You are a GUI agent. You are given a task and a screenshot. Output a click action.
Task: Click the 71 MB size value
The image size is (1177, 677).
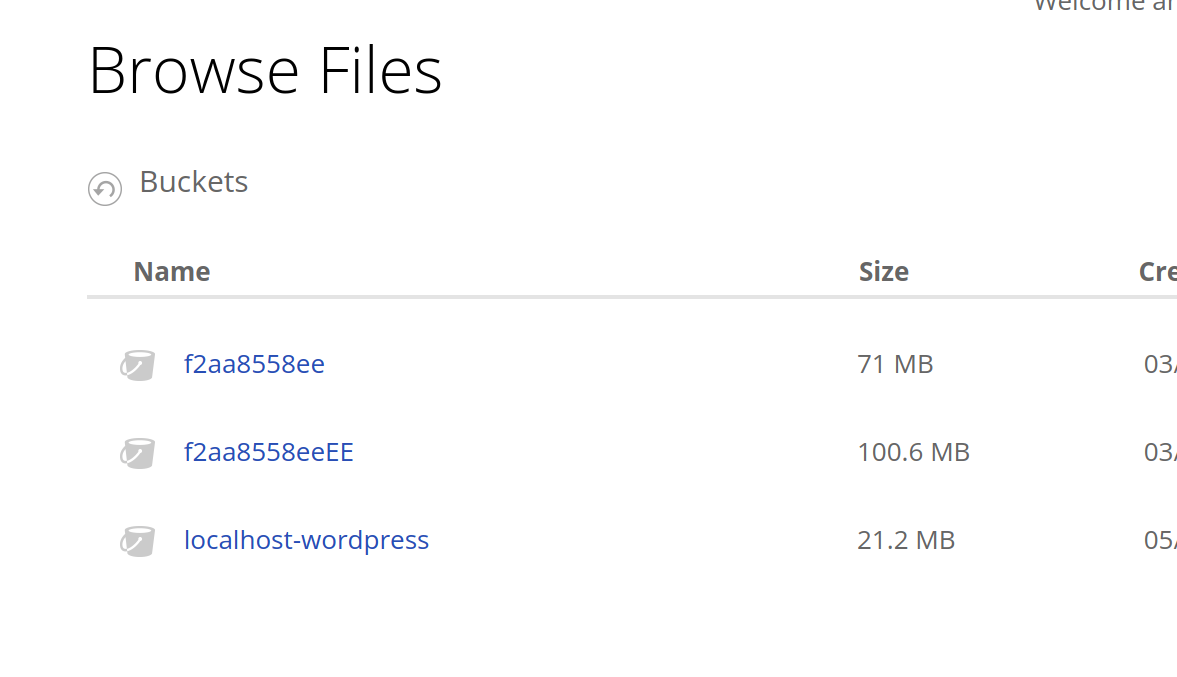[x=895, y=364]
